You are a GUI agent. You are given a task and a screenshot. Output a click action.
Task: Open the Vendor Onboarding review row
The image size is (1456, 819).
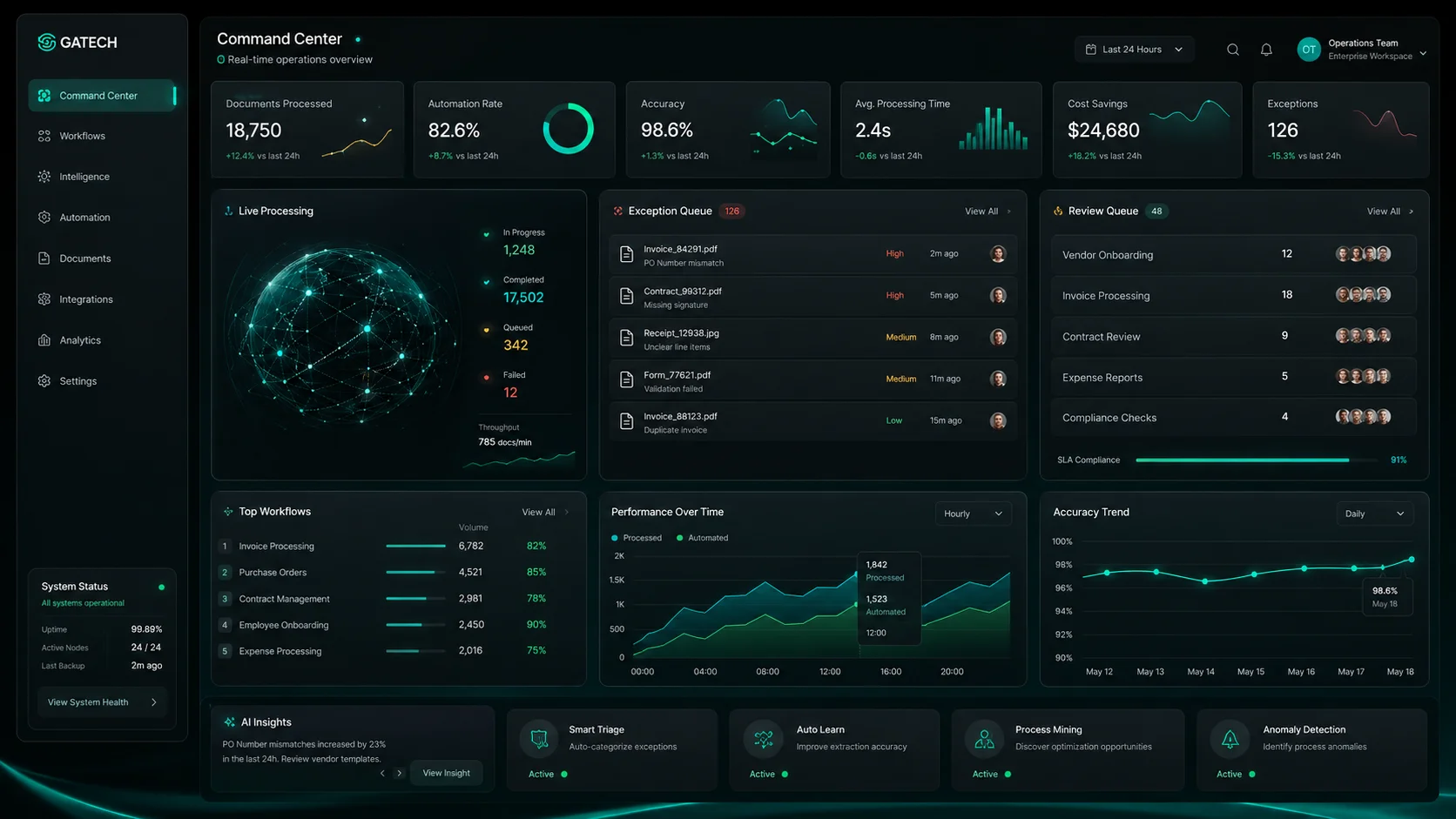coord(1233,254)
